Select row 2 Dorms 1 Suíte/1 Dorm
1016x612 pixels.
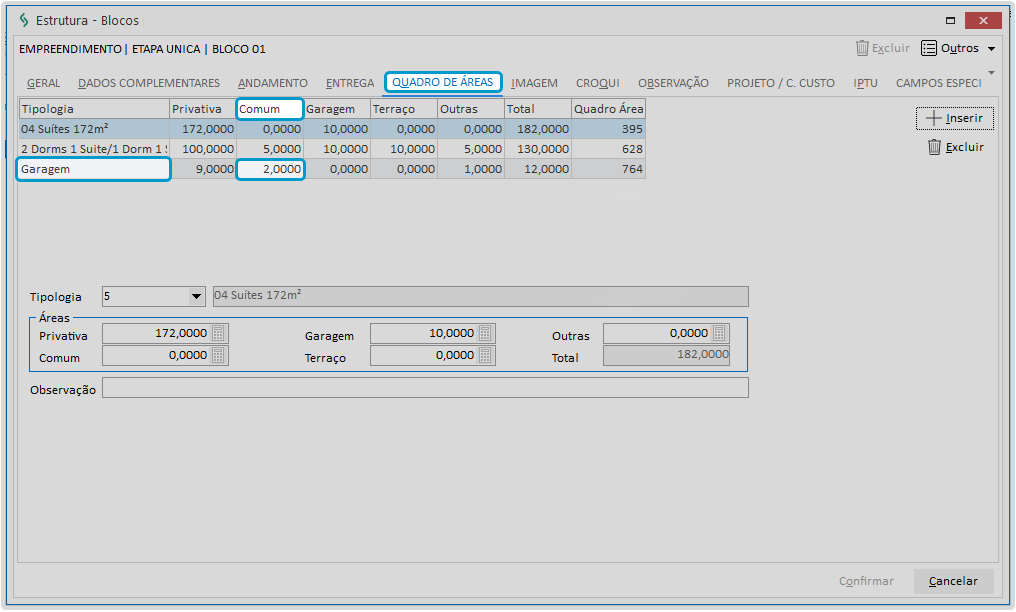(x=332, y=149)
